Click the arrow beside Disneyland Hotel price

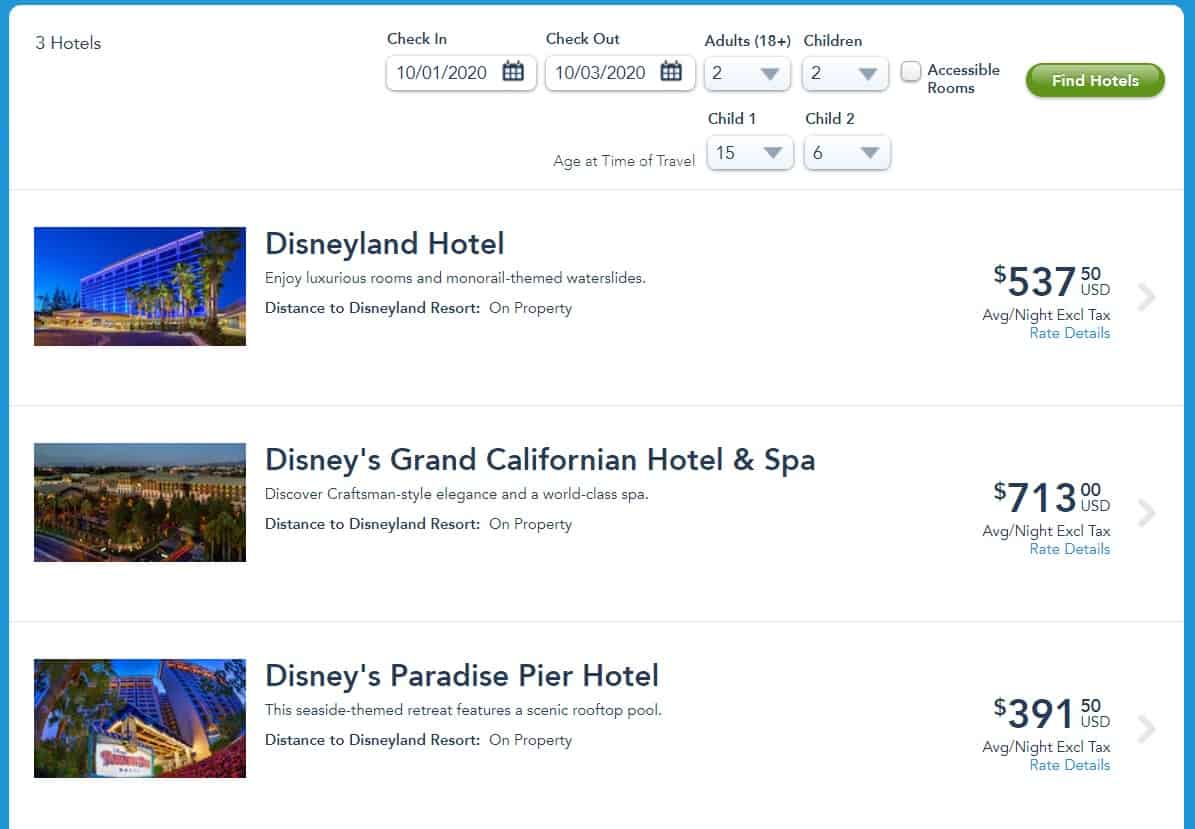pos(1147,297)
